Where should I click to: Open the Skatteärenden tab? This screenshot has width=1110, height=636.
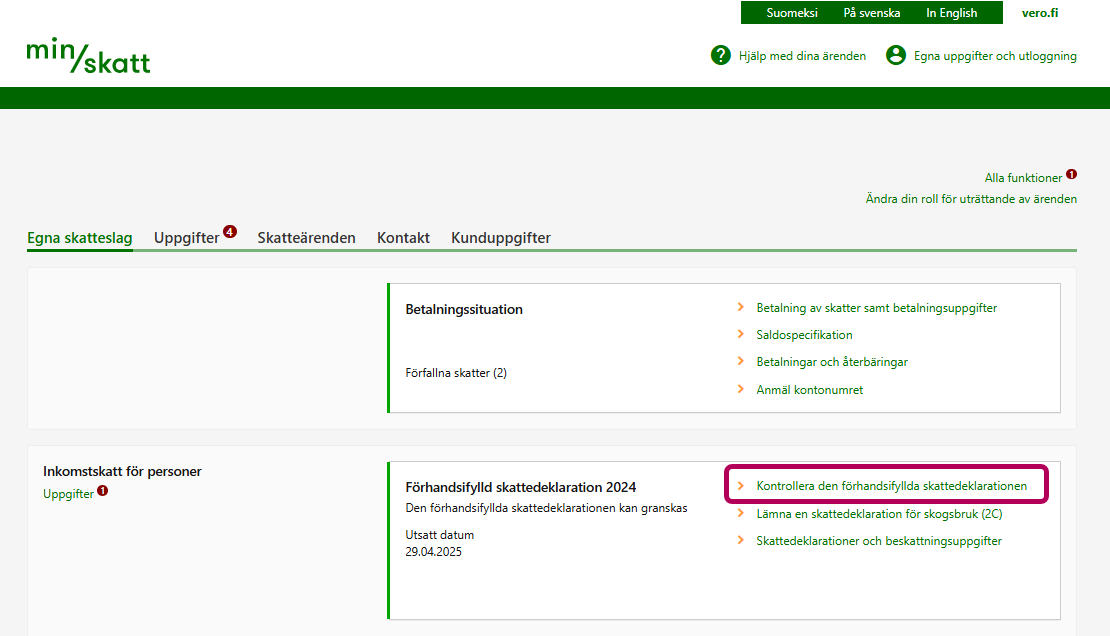coord(306,238)
